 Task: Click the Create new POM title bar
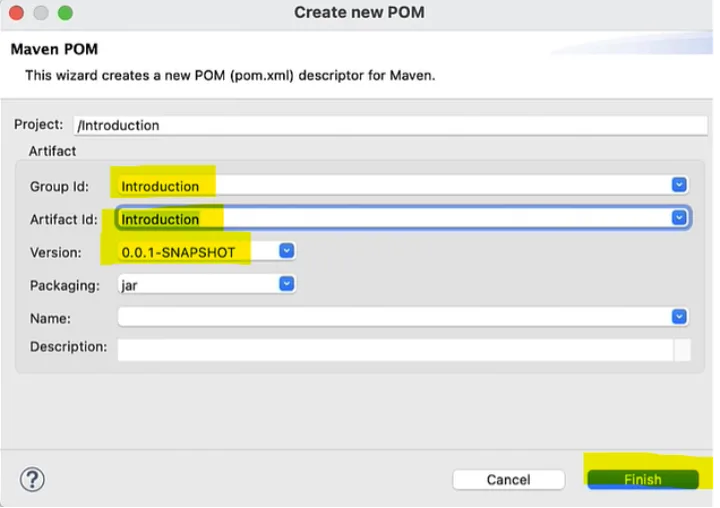coord(359,13)
